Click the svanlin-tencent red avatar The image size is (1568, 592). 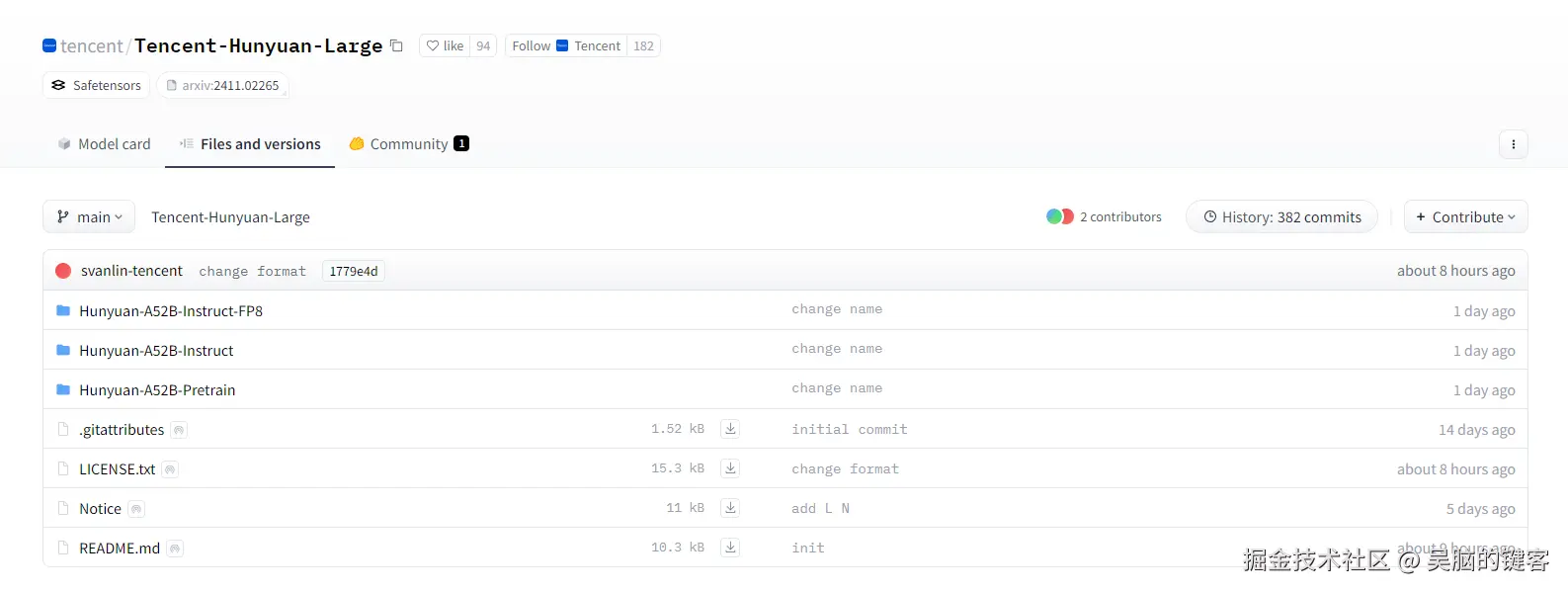click(x=63, y=271)
